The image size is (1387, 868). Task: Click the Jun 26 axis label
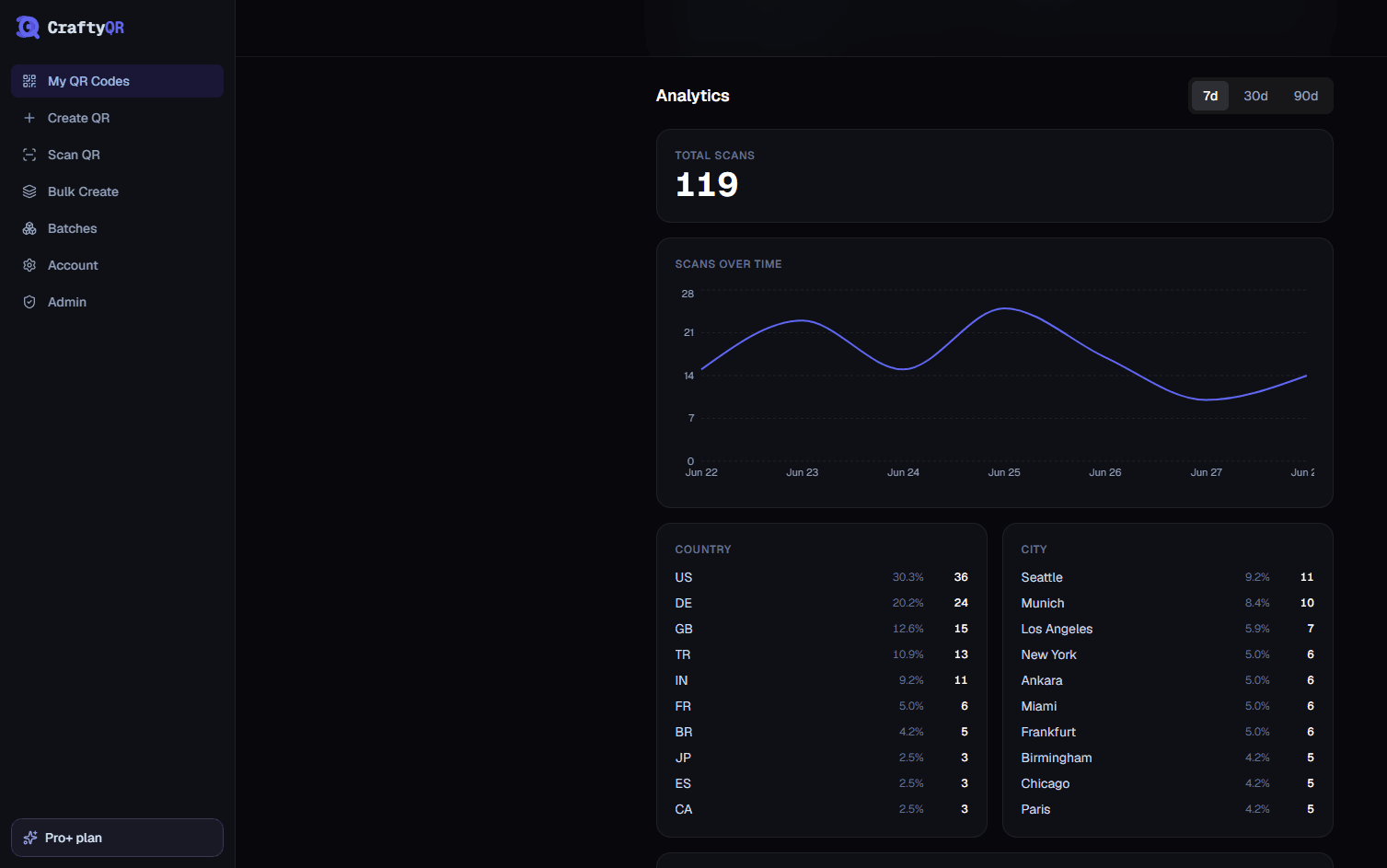tap(1105, 472)
